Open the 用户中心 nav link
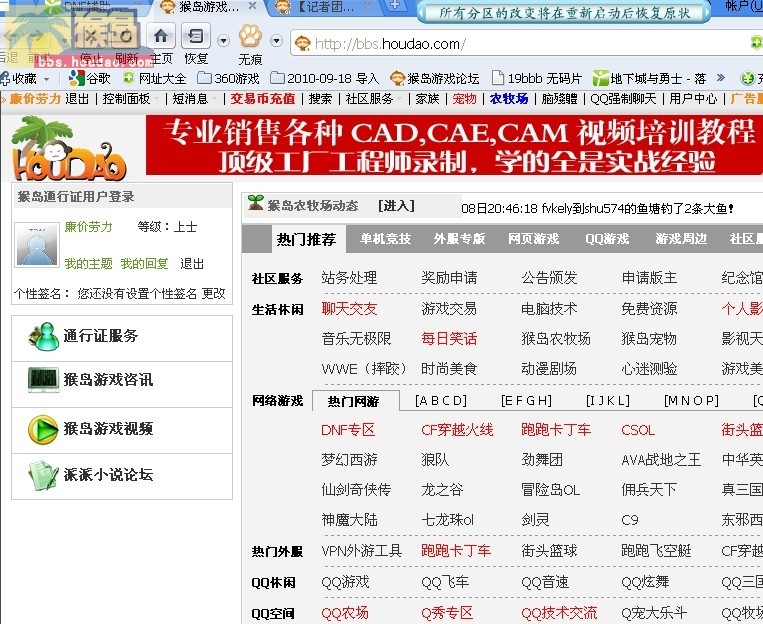Image resolution: width=763 pixels, height=624 pixels. (693, 99)
